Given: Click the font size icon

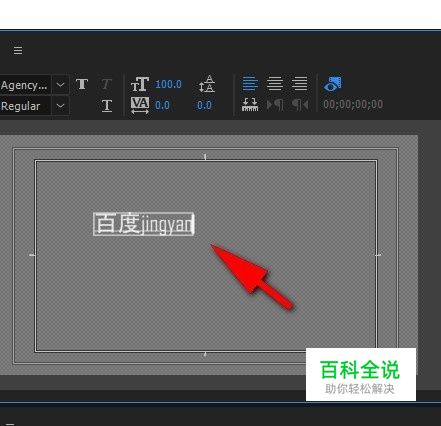Looking at the screenshot, I should pos(140,84).
